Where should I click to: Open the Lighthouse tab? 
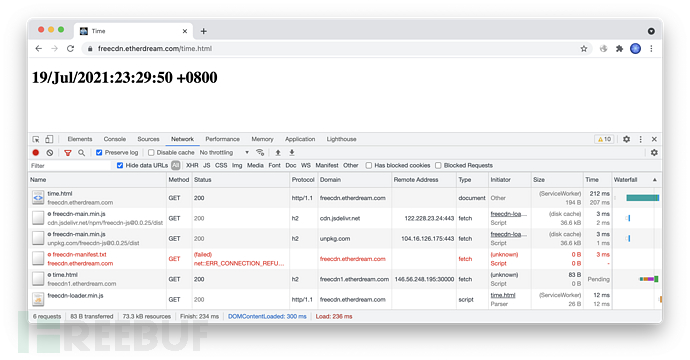pos(341,139)
